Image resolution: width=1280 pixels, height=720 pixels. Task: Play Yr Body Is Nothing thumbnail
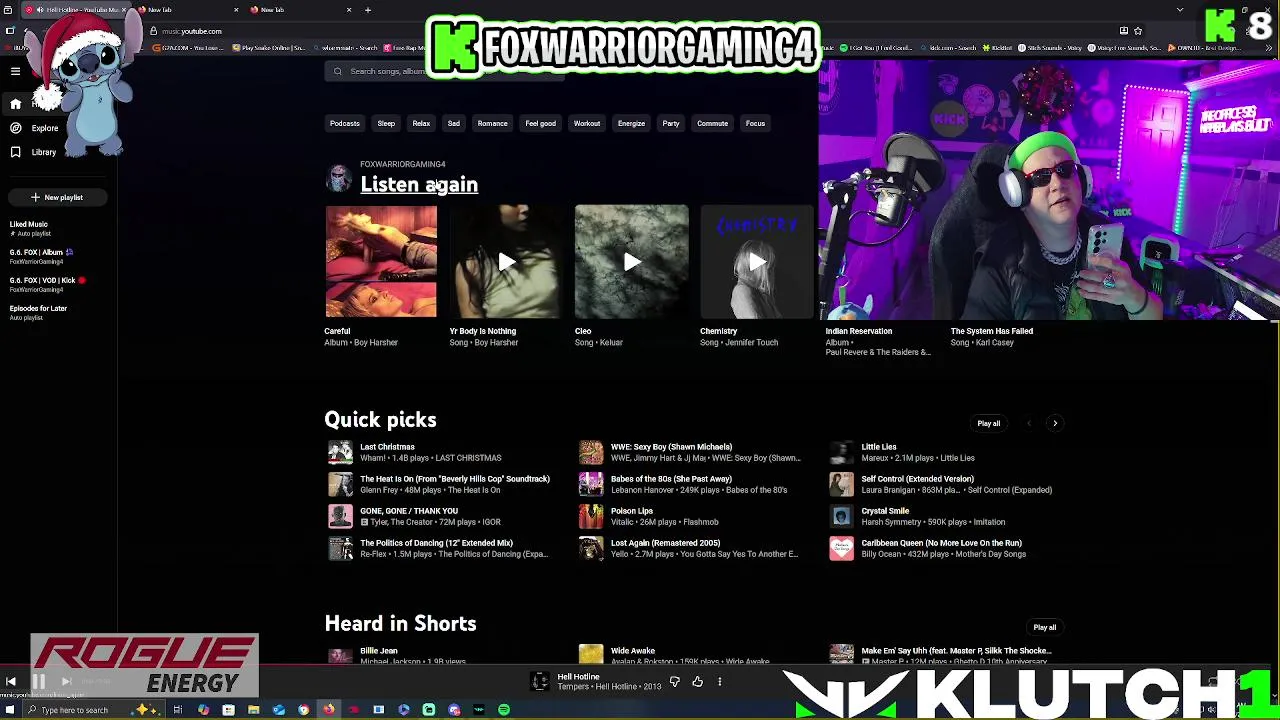(506, 261)
